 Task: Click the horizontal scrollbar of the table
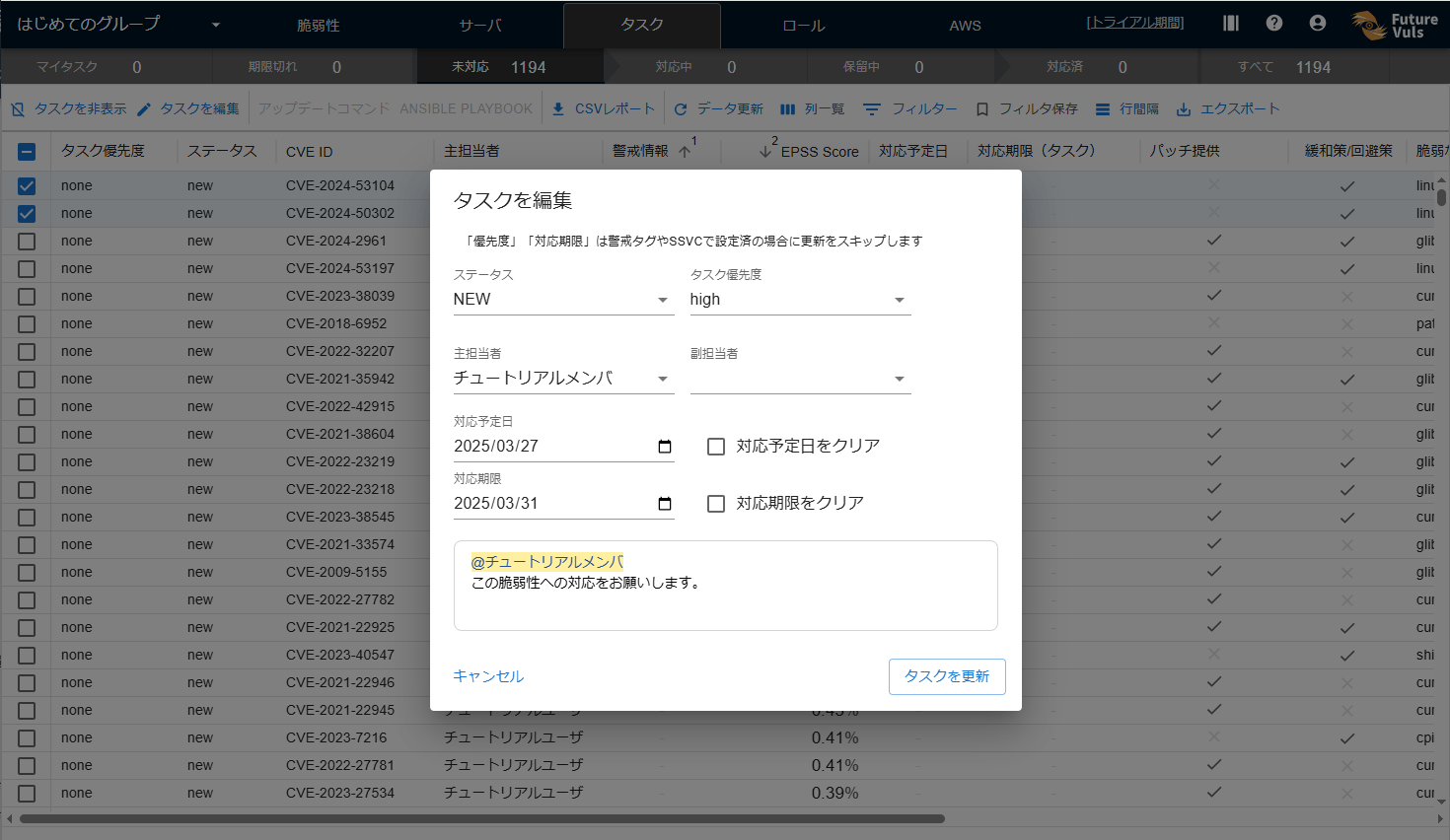click(482, 818)
